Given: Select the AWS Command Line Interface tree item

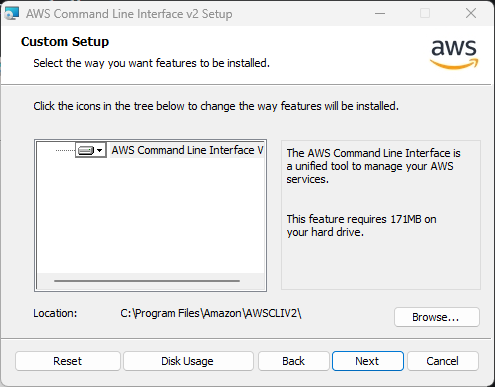Looking at the screenshot, I should point(187,150).
